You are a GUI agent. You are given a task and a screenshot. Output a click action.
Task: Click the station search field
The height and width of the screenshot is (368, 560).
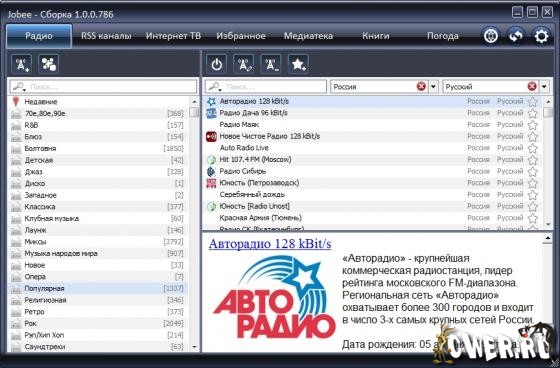(x=266, y=86)
